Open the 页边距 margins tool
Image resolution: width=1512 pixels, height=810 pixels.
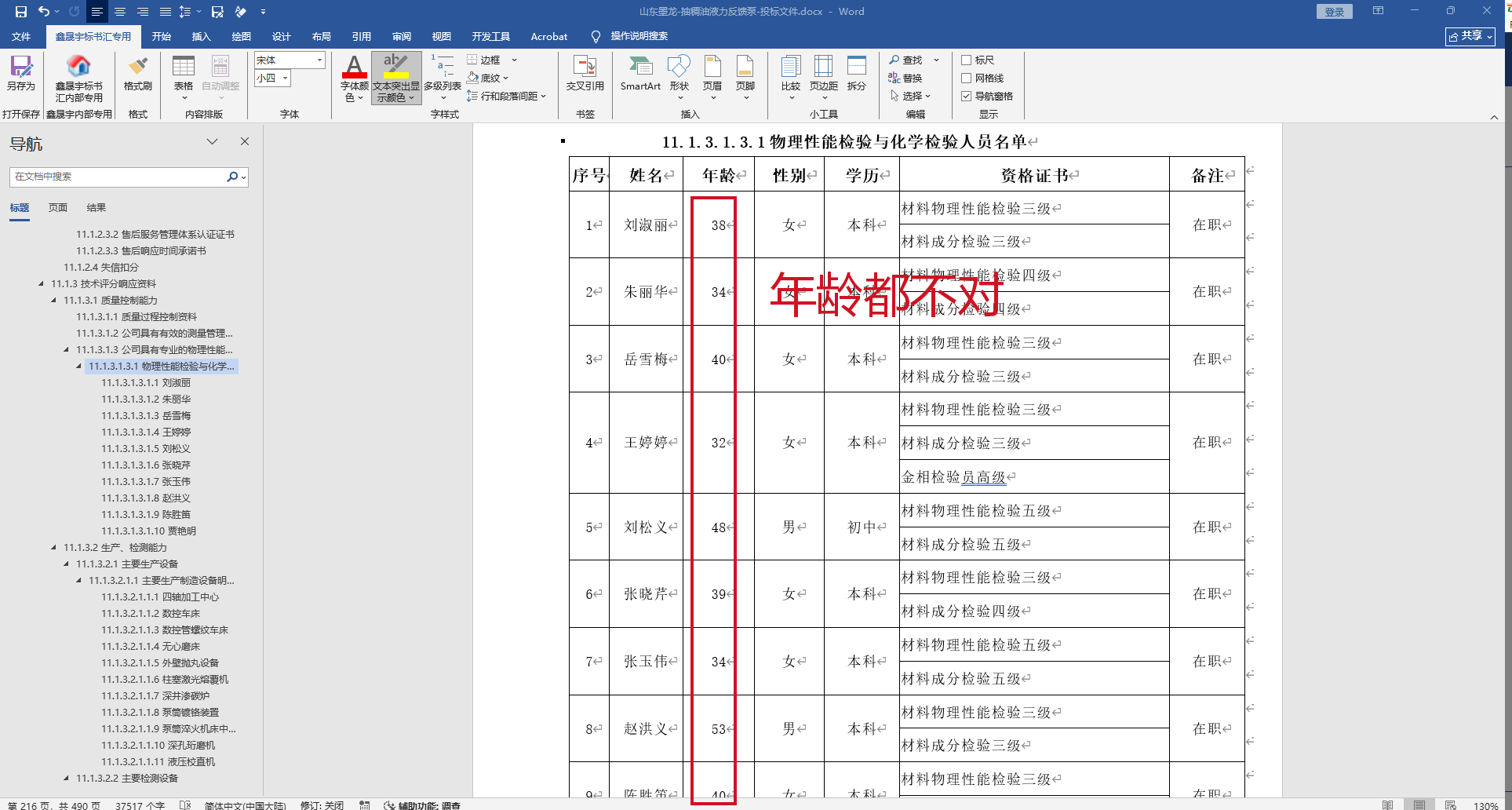pos(824,77)
